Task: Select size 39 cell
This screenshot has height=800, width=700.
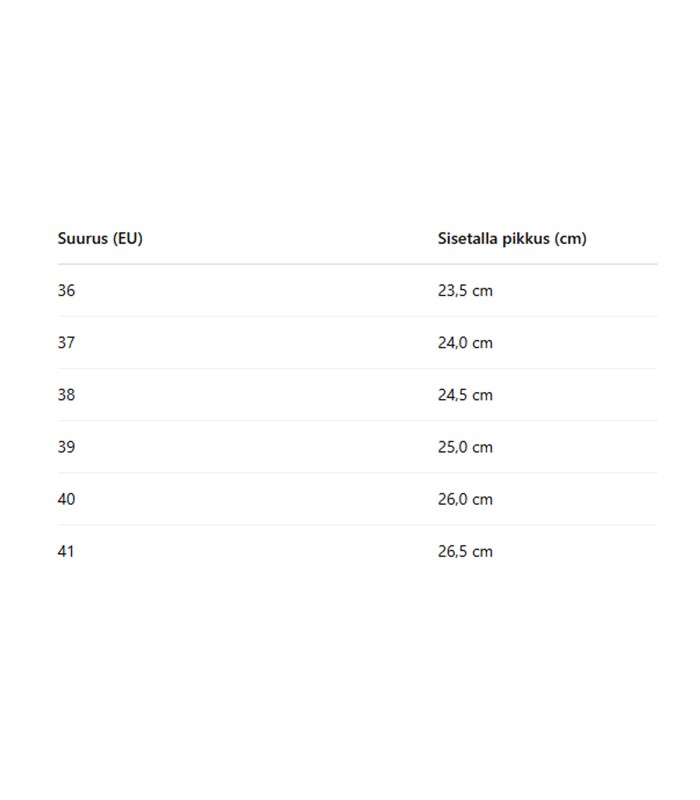Action: click(66, 447)
